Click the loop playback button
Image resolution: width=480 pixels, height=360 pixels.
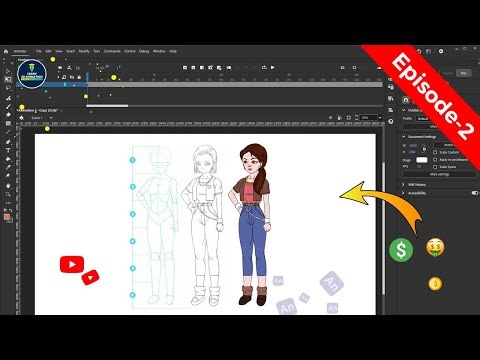click(x=264, y=68)
